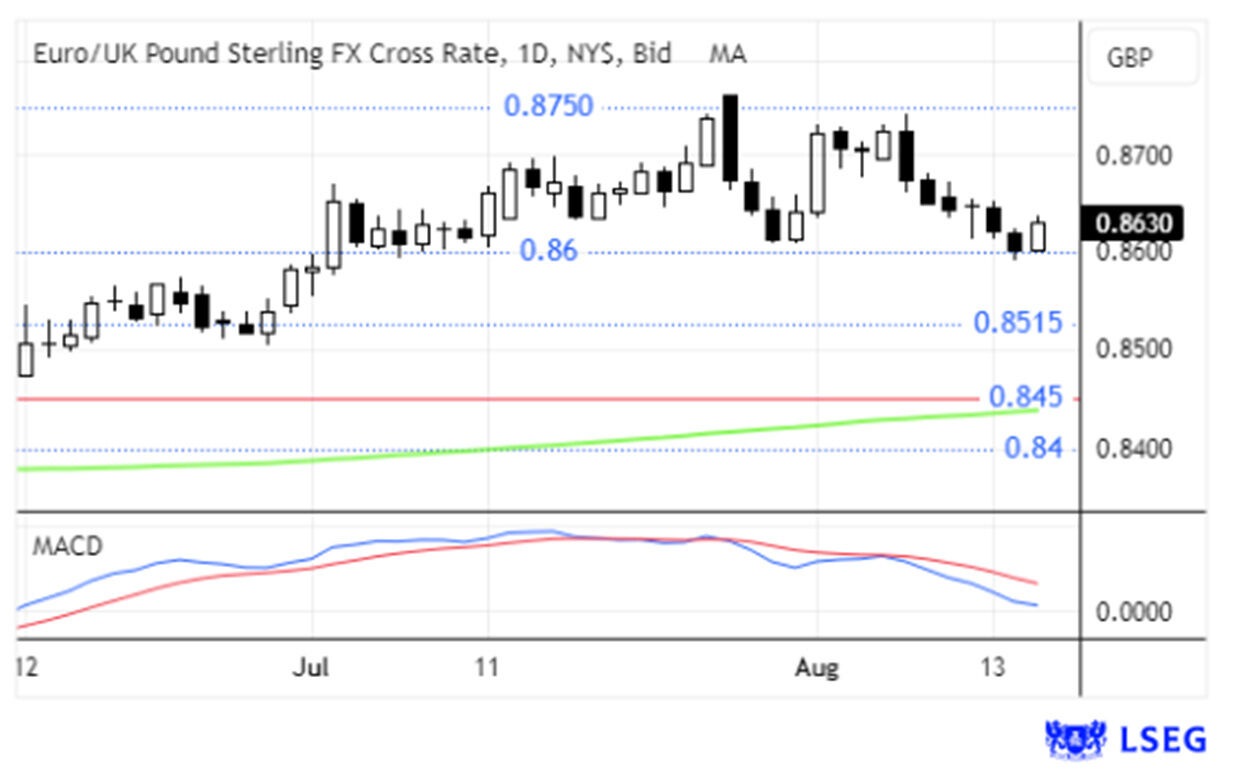This screenshot has width=1235, height=770.
Task: Click the first candle at chart's left edge
Action: [26, 358]
